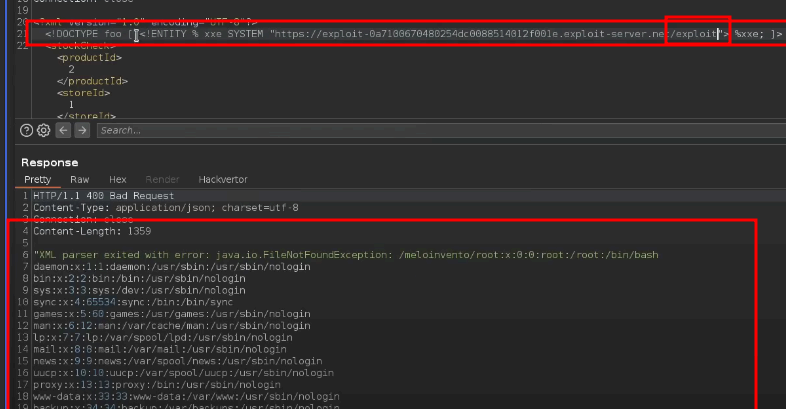Switch response view to Hex tab
Image resolution: width=786 pixels, height=409 pixels.
(118, 179)
